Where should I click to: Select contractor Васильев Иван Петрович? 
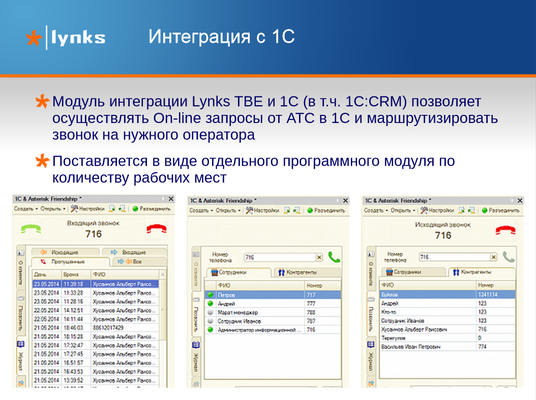point(447,347)
